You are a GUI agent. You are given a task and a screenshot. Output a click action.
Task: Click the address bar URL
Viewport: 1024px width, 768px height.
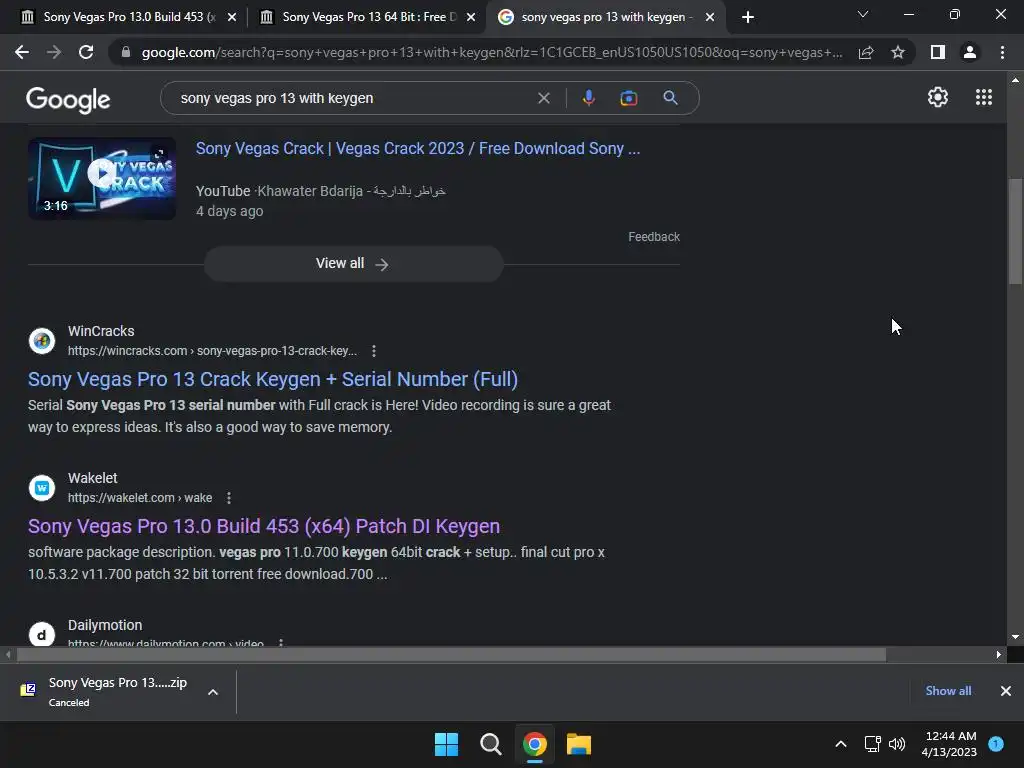492,52
